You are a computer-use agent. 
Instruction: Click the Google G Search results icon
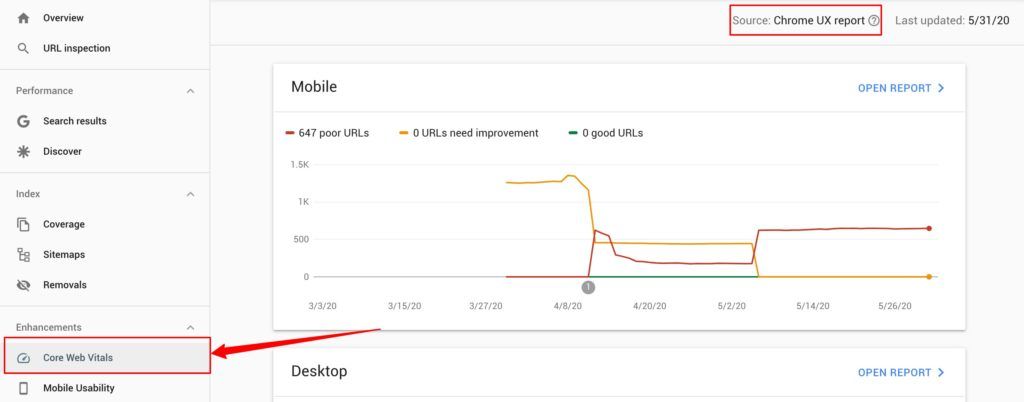24,121
